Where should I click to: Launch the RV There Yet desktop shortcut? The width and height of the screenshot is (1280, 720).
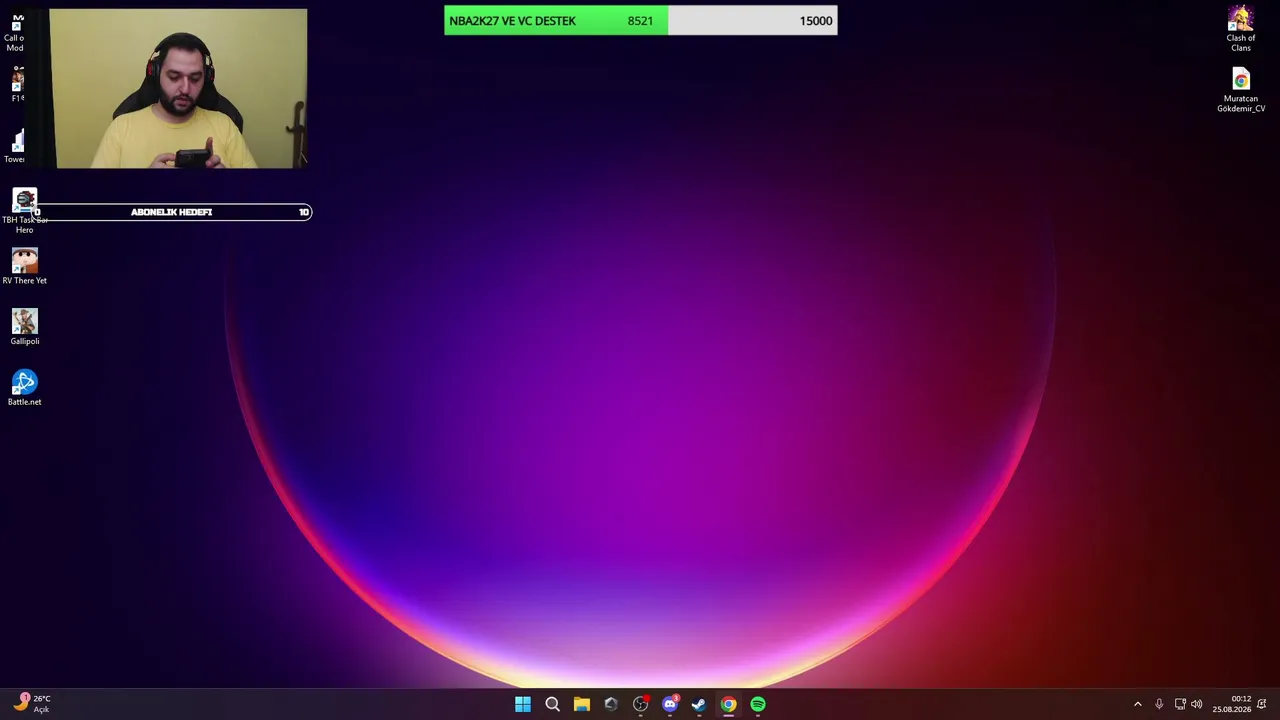point(24,266)
